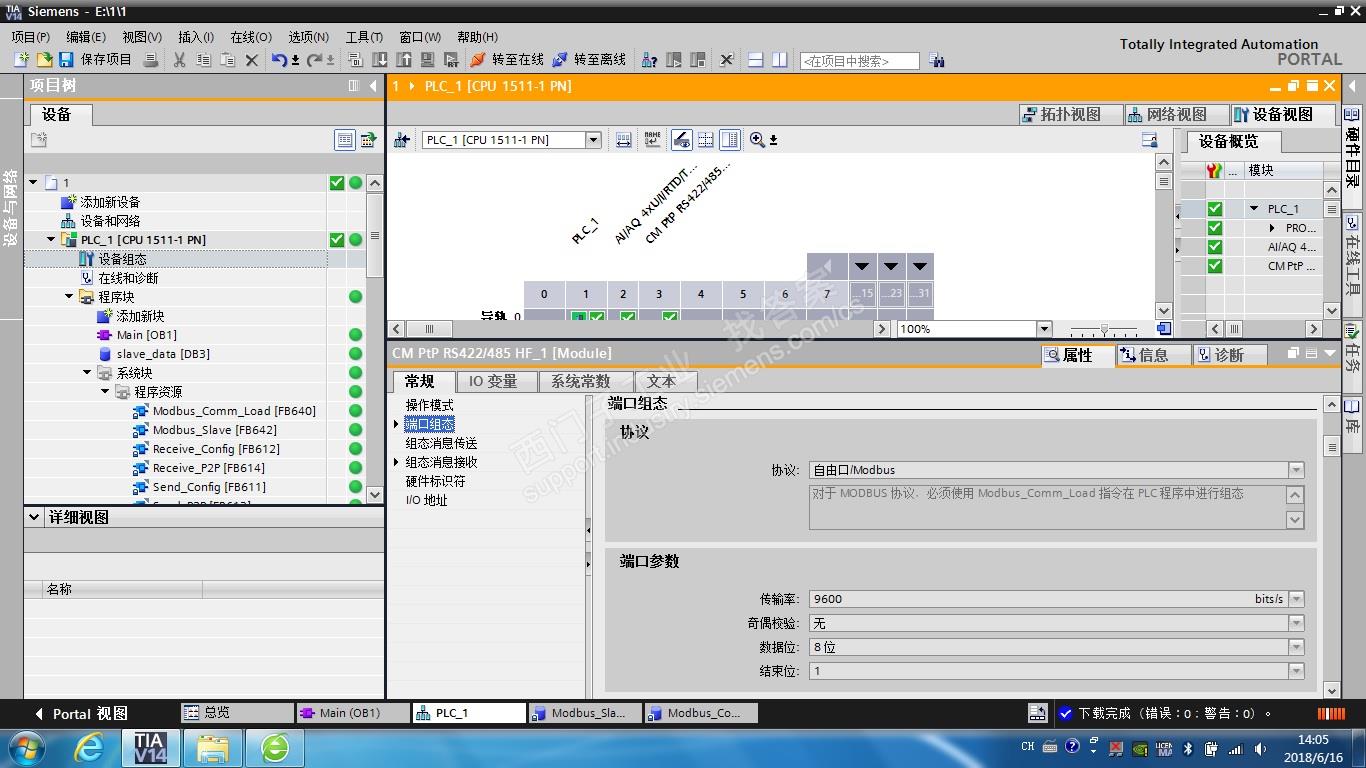The height and width of the screenshot is (768, 1366).
Task: Open the 结束位 stop bits dropdown
Action: tap(1296, 671)
